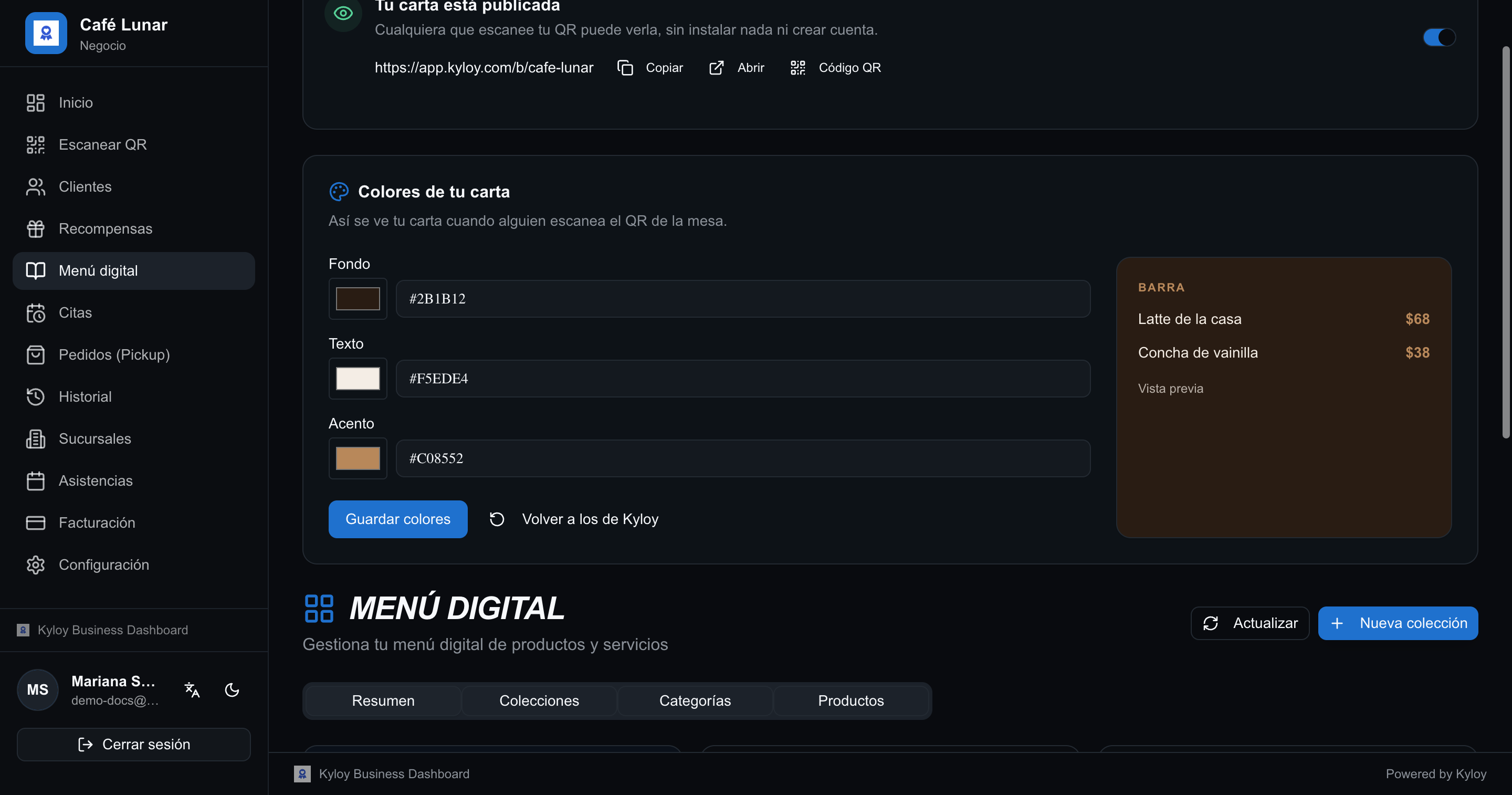Click the cafe-lunar URL text
1512x795 pixels.
(484, 68)
